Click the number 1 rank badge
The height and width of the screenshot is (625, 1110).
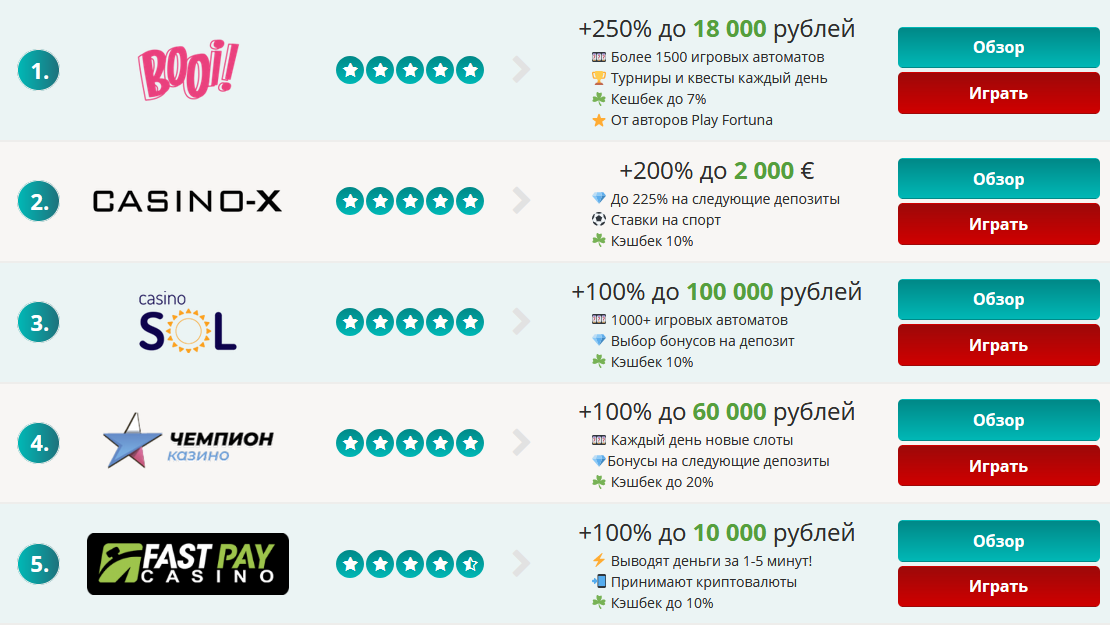[x=38, y=70]
